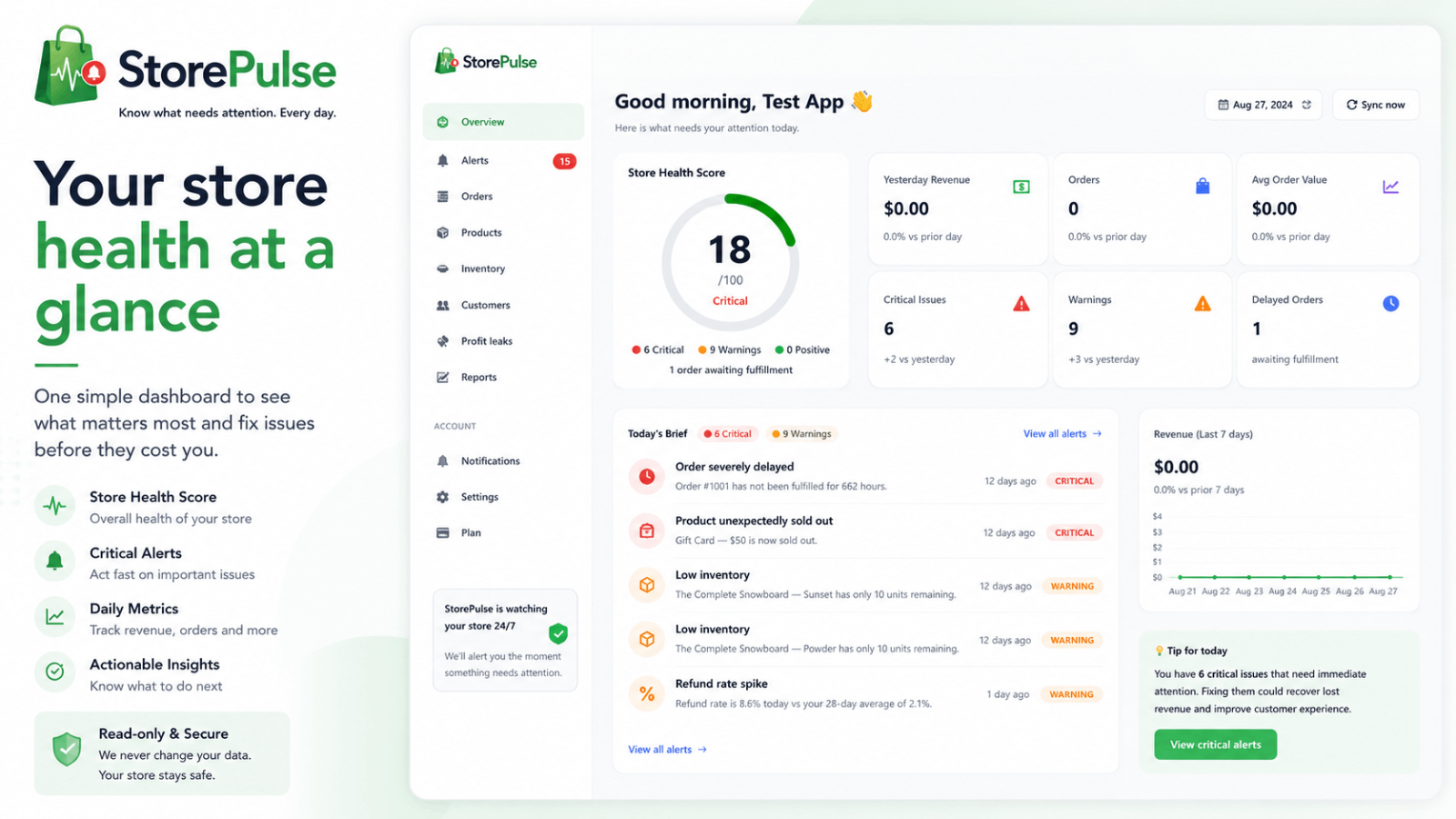Click View all alerts link at top of brief
The image size is (1456, 819).
(1062, 434)
